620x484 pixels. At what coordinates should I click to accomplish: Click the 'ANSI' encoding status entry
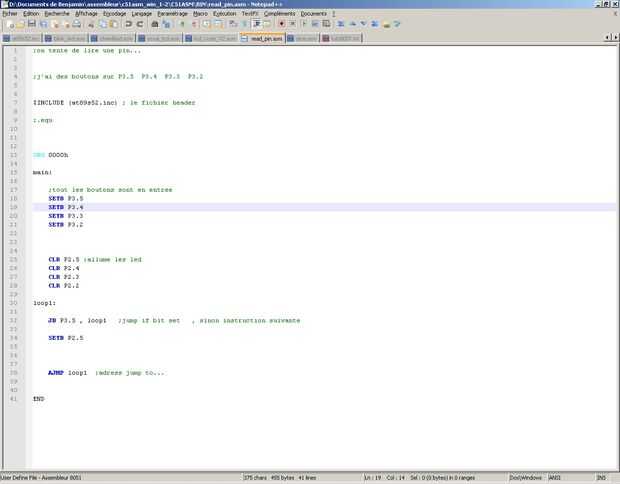pos(554,478)
